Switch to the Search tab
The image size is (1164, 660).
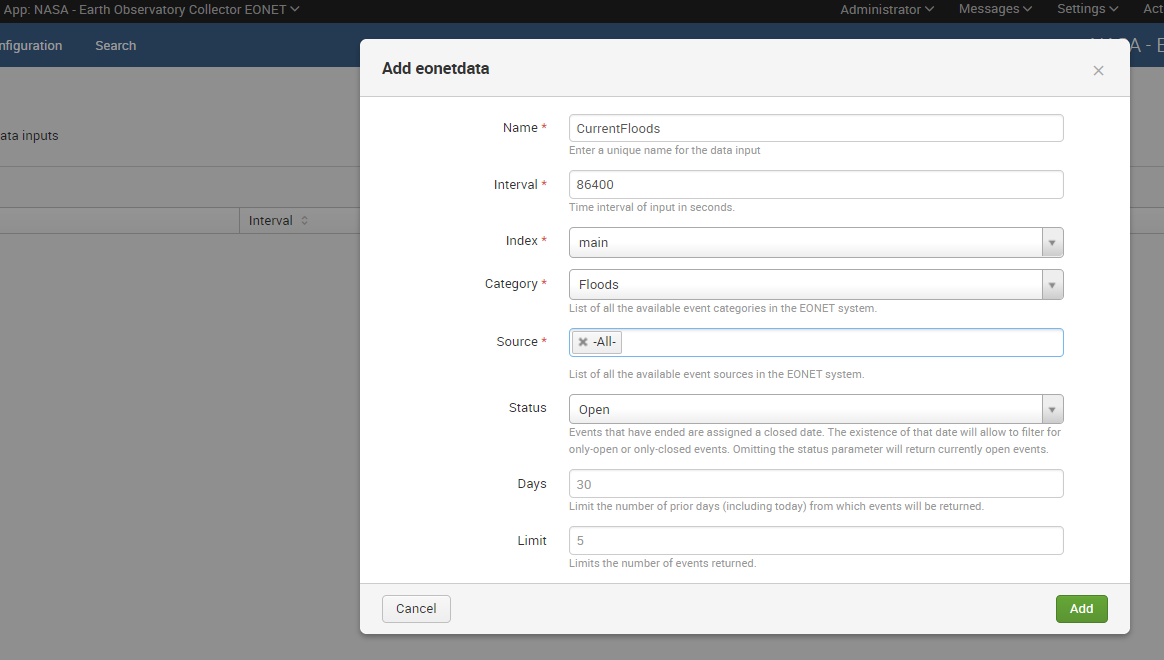click(x=115, y=45)
